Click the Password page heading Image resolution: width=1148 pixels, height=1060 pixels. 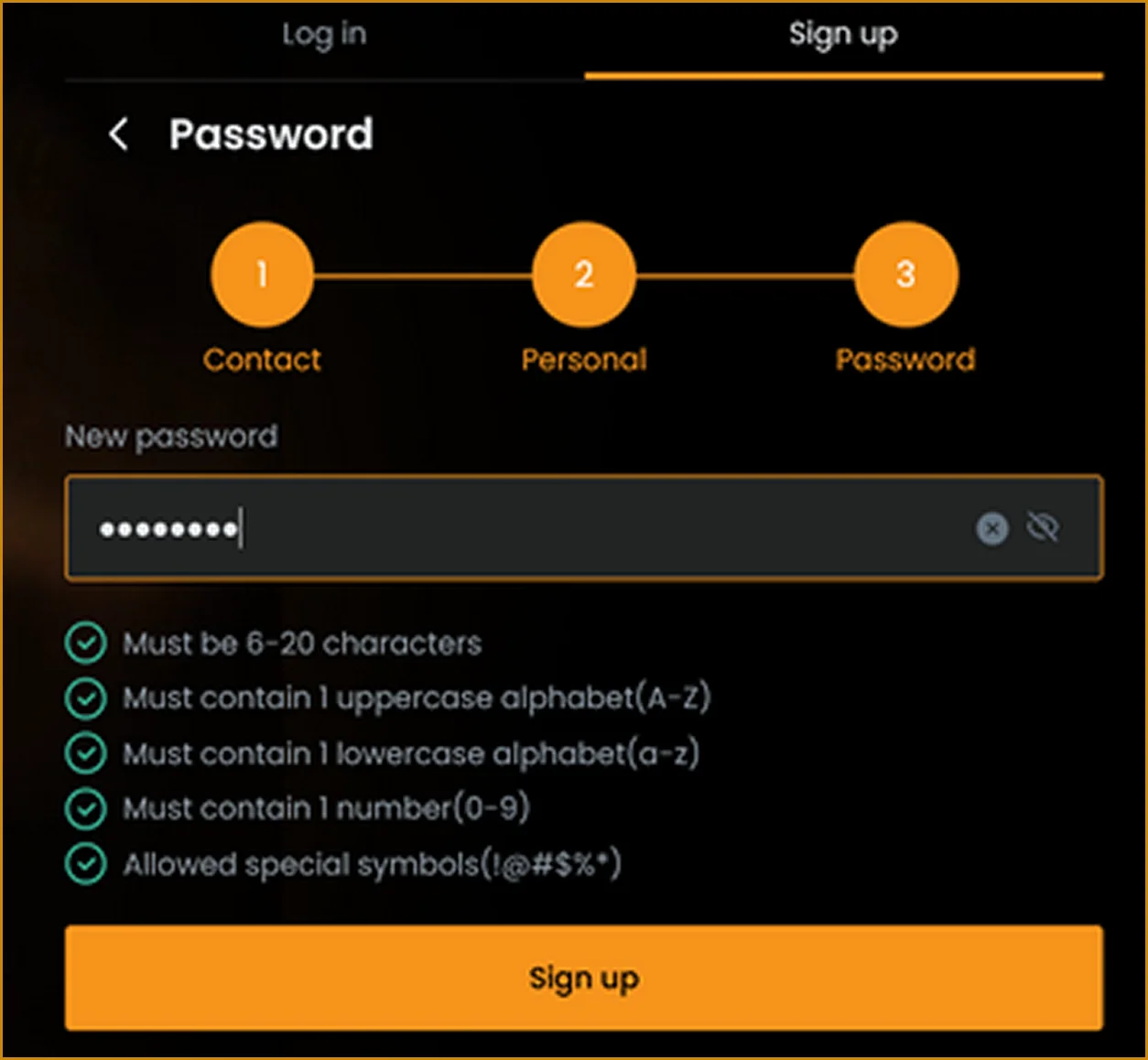(x=271, y=135)
